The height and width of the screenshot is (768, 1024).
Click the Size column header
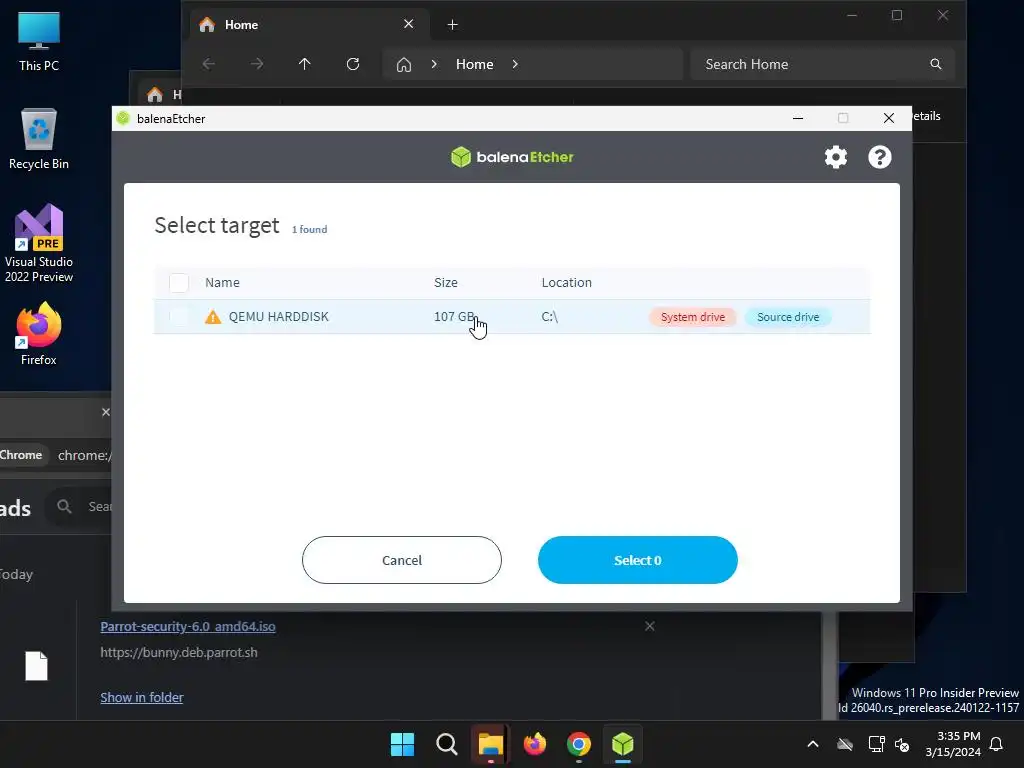pos(445,283)
